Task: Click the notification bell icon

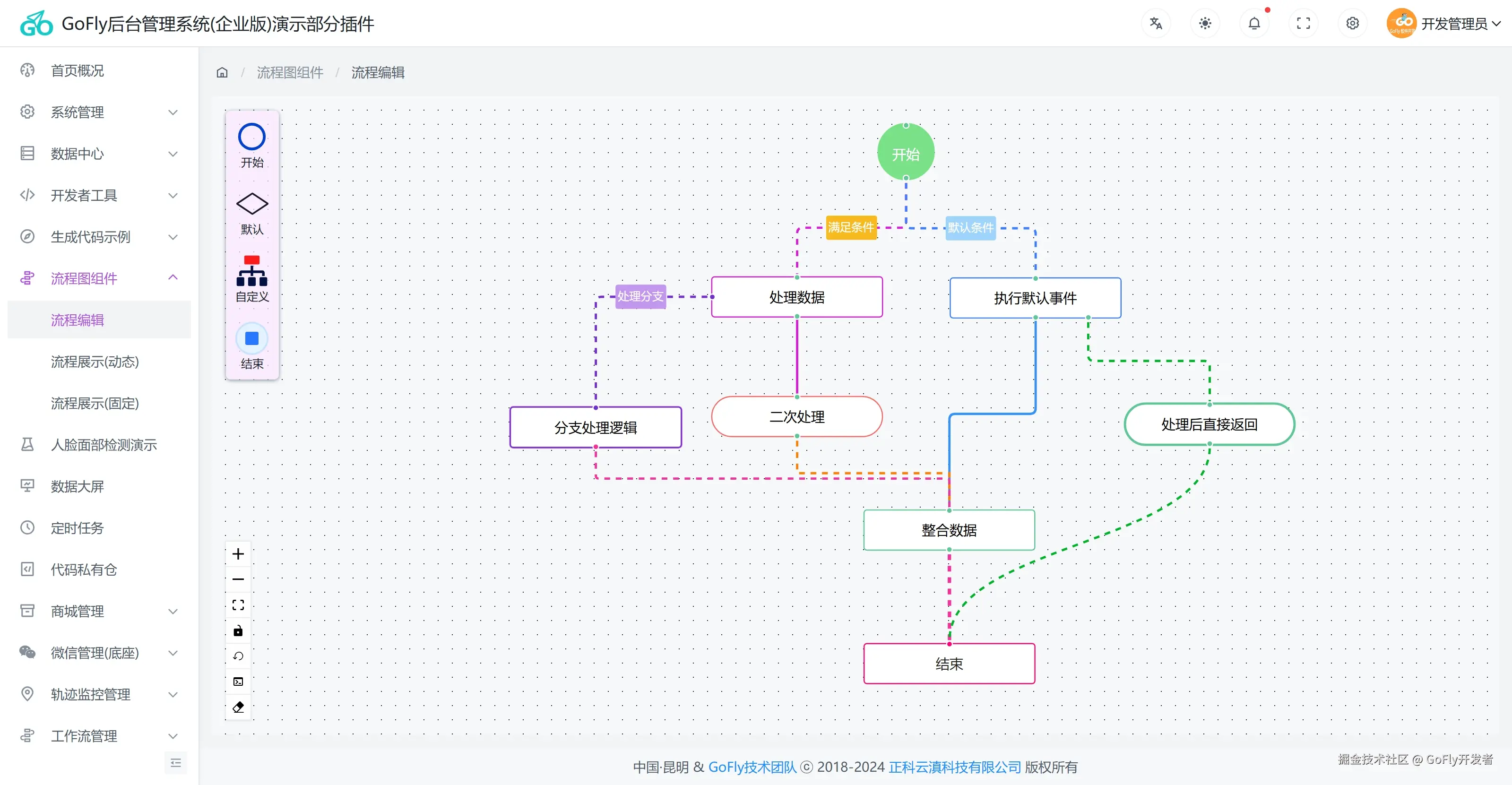Action: 1254,24
